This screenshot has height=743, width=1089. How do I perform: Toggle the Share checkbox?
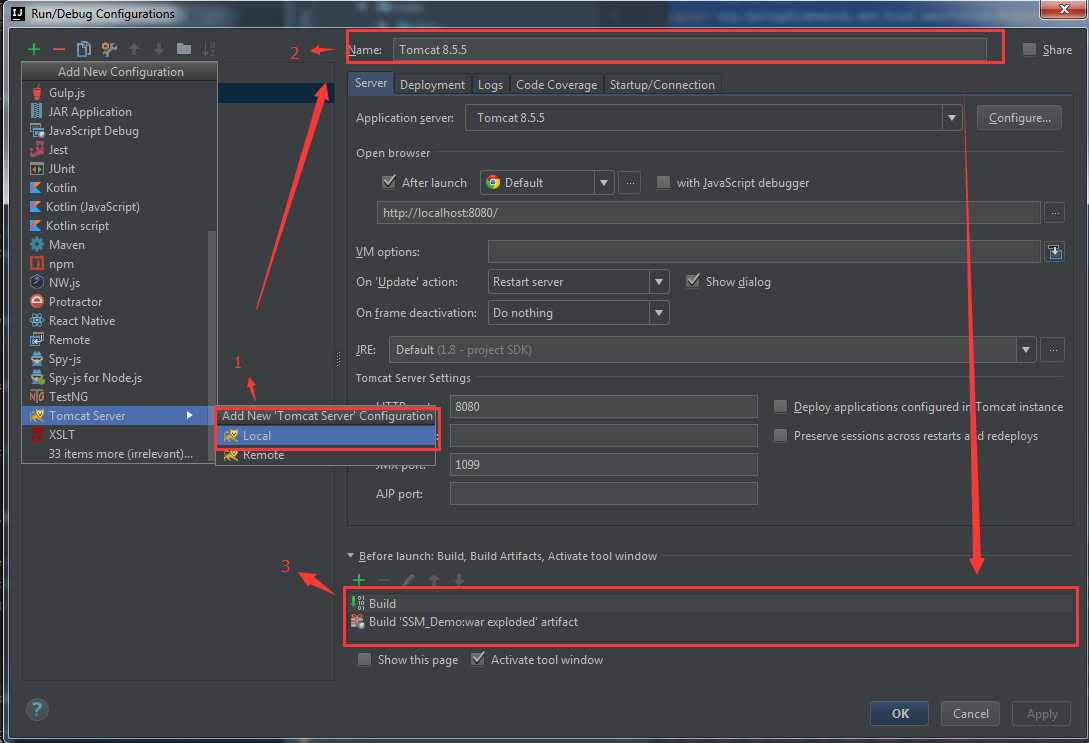(1029, 49)
